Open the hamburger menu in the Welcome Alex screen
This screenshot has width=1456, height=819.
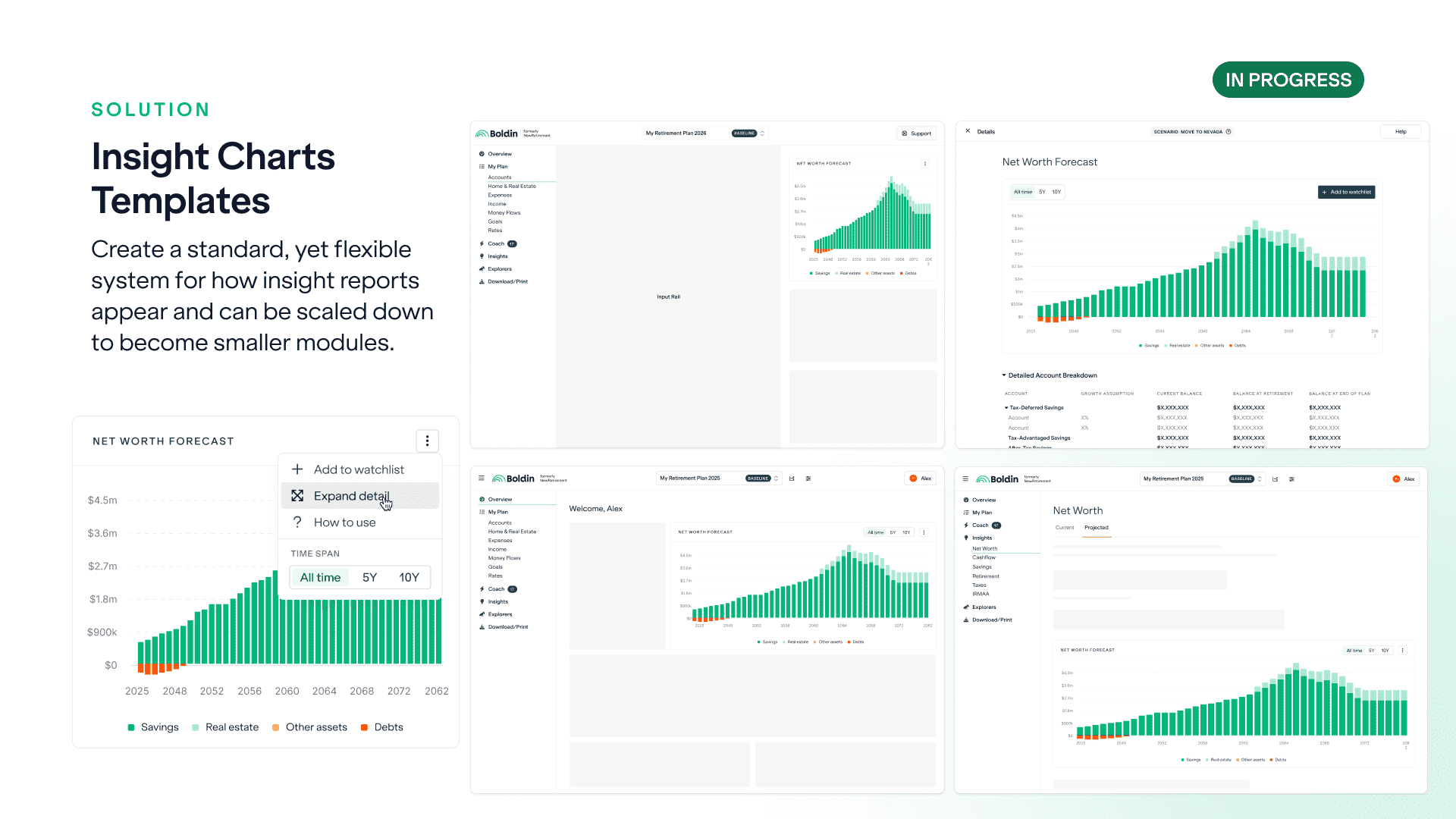pyautogui.click(x=482, y=479)
